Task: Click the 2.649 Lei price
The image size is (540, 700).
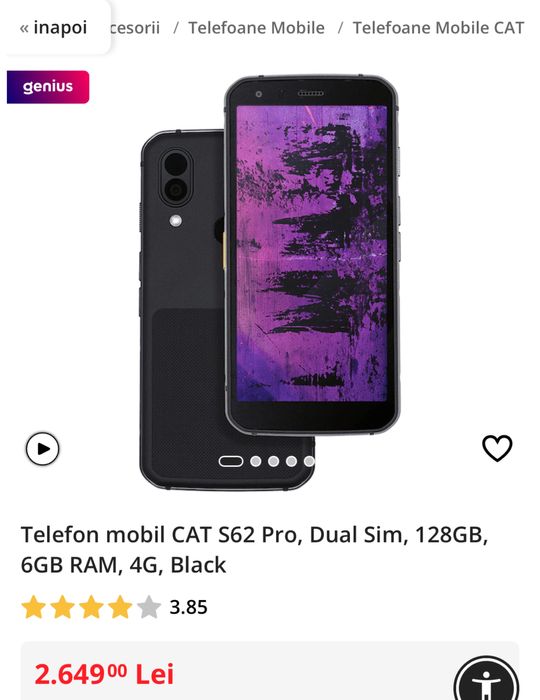Action: [x=104, y=674]
